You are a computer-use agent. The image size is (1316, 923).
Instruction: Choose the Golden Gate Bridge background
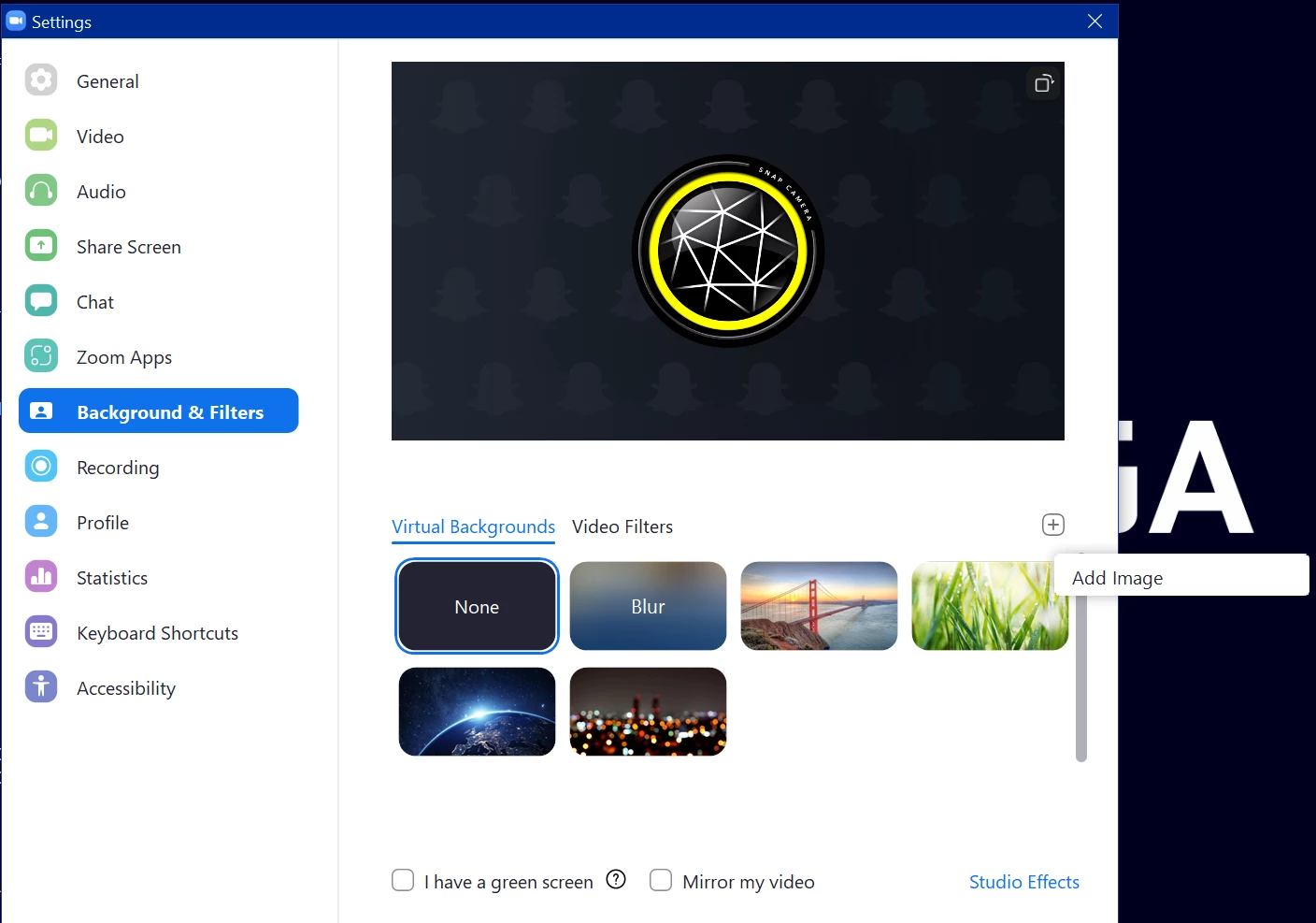819,606
